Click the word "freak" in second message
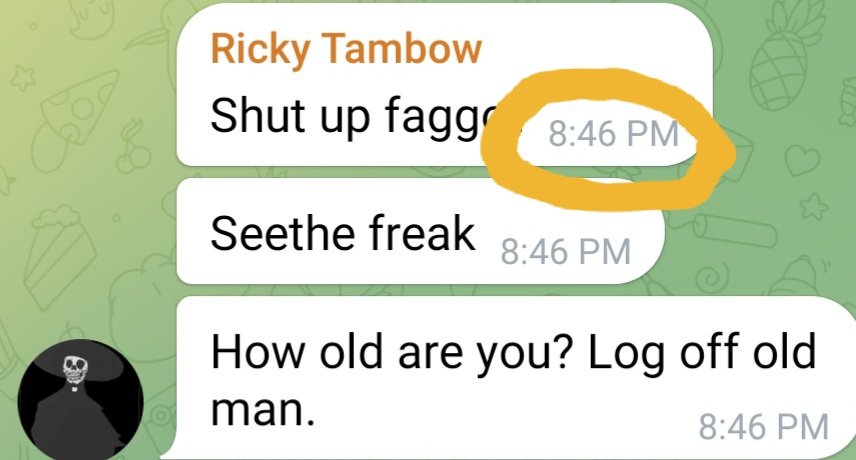Screen dimensions: 856x460 point(421,232)
